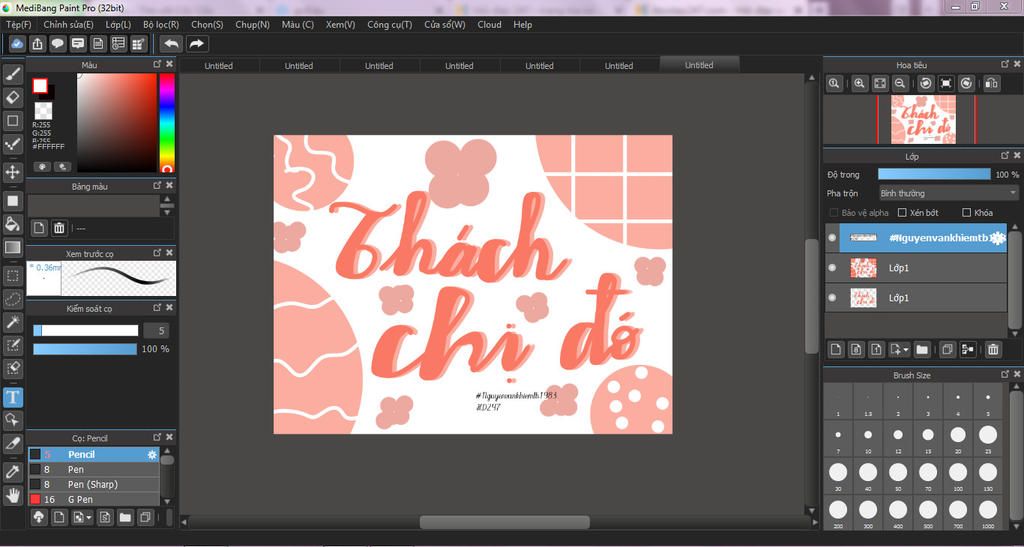Viewport: 1024px width, 547px height.
Task: Select the Brush tool
Action: point(12,74)
